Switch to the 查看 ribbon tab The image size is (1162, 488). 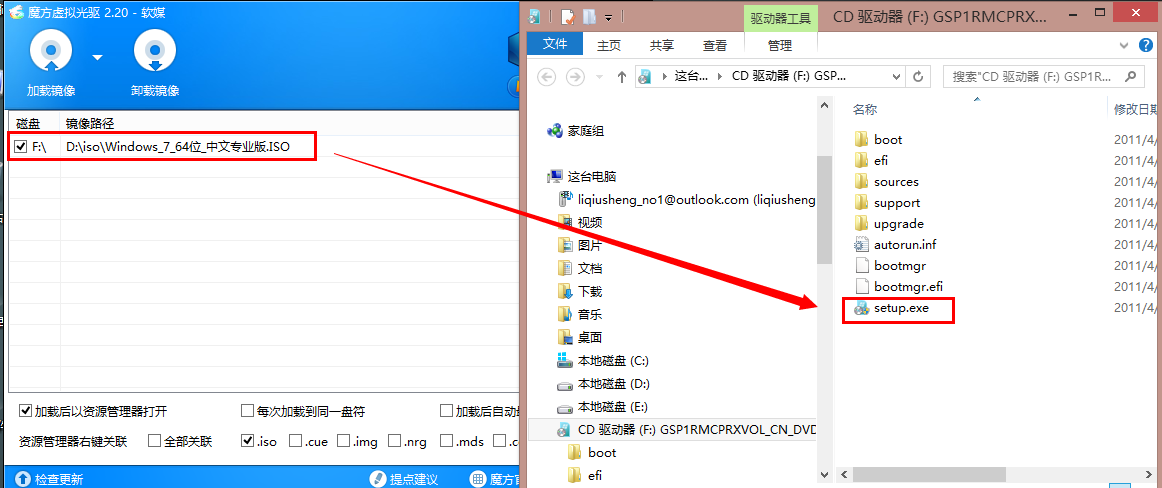pos(715,45)
